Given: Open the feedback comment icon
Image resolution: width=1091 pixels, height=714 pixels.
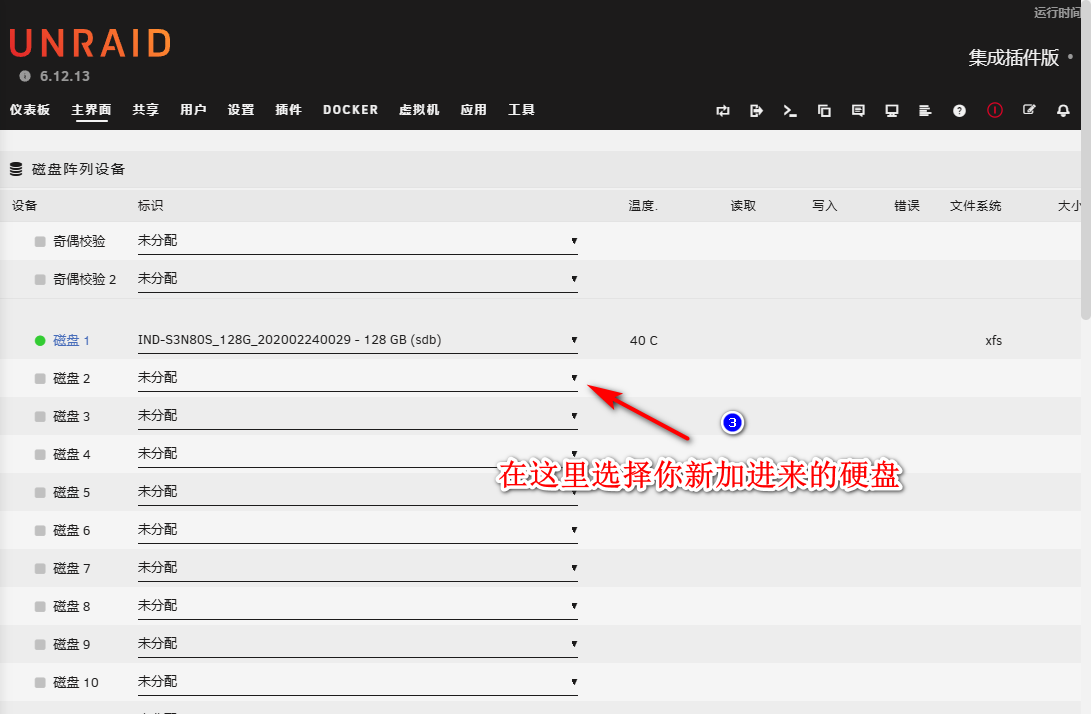Looking at the screenshot, I should pos(858,111).
